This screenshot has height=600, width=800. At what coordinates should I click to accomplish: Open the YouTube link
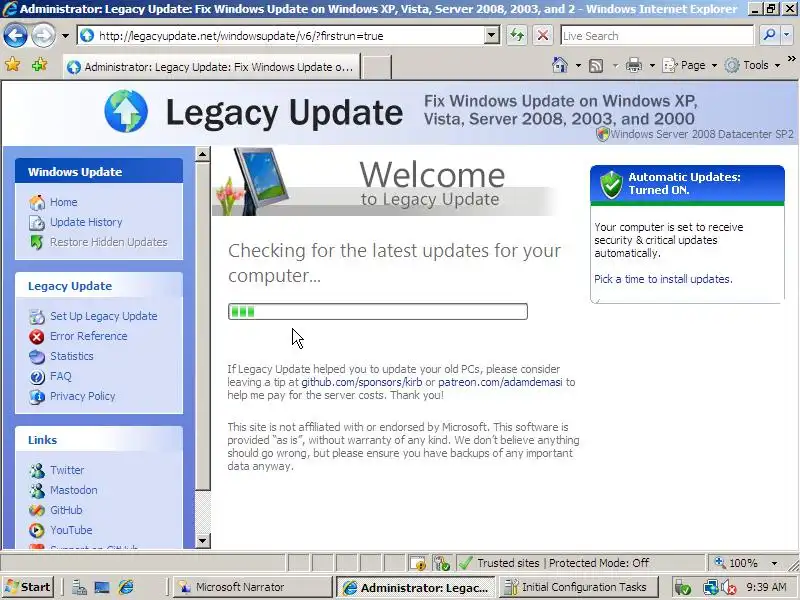(x=71, y=530)
